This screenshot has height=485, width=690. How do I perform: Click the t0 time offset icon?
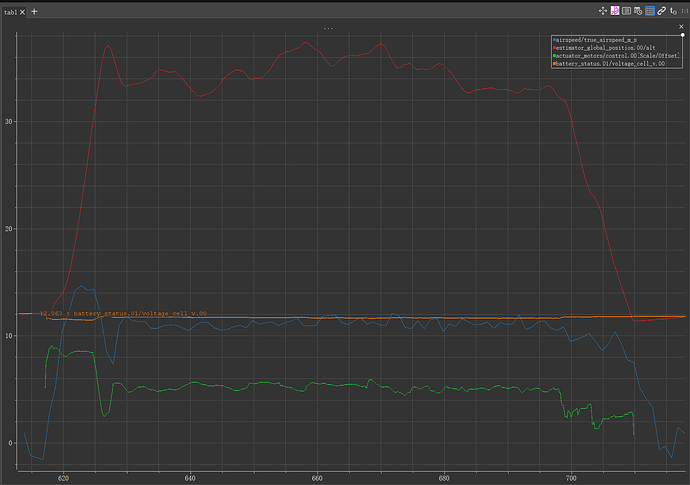click(674, 10)
